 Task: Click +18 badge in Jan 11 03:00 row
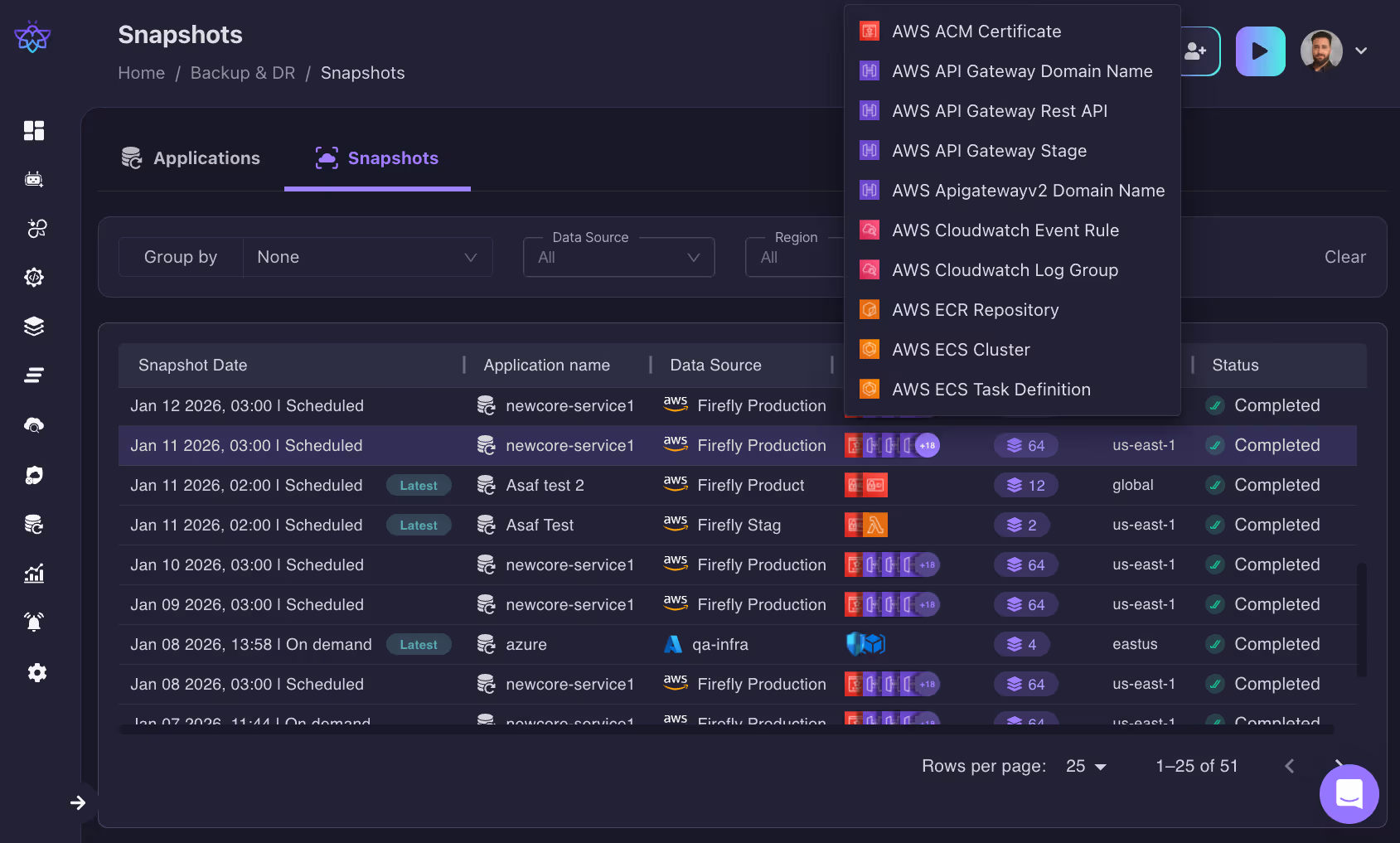(928, 445)
